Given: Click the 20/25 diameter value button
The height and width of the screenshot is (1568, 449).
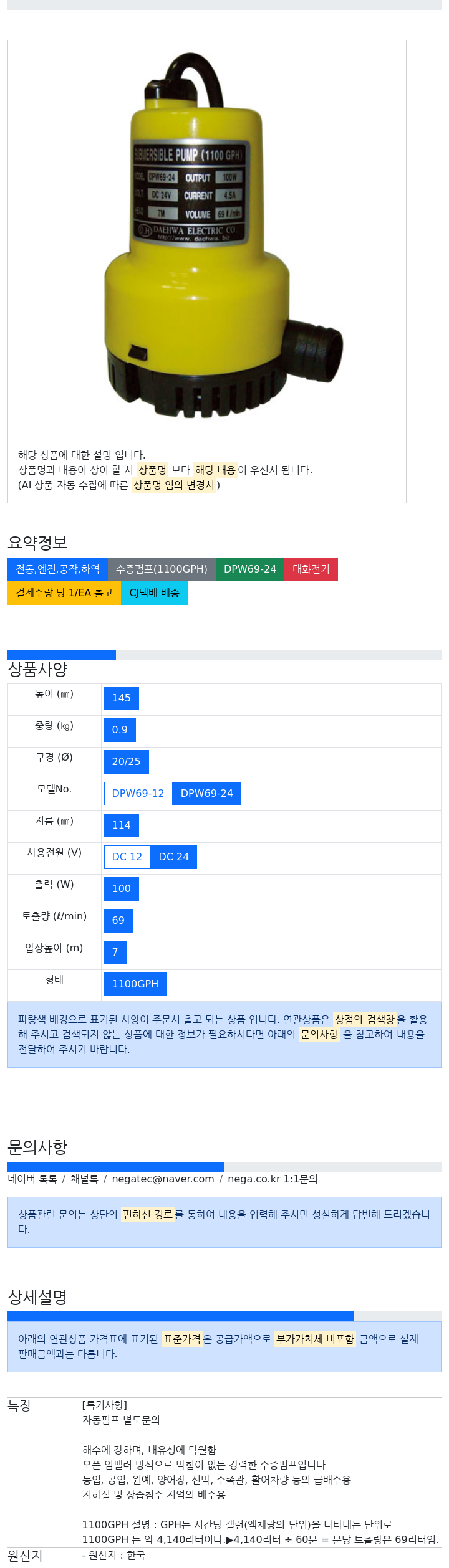Looking at the screenshot, I should click(x=126, y=762).
